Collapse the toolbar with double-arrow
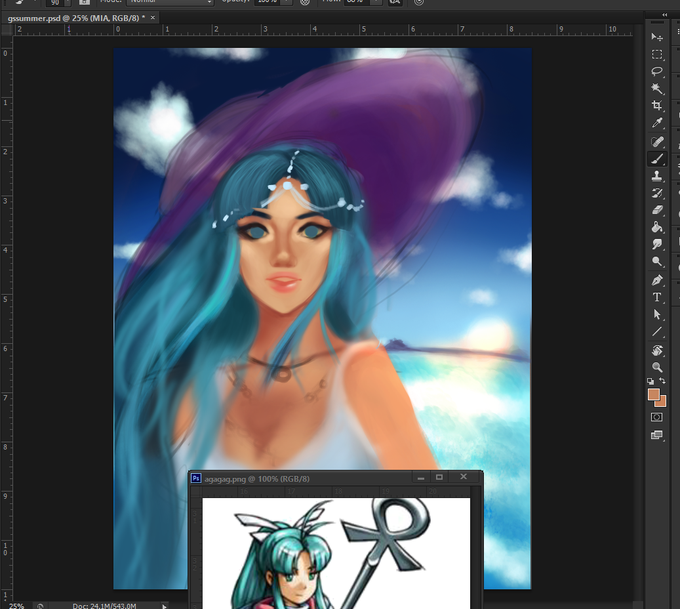The image size is (680, 609). (665, 15)
